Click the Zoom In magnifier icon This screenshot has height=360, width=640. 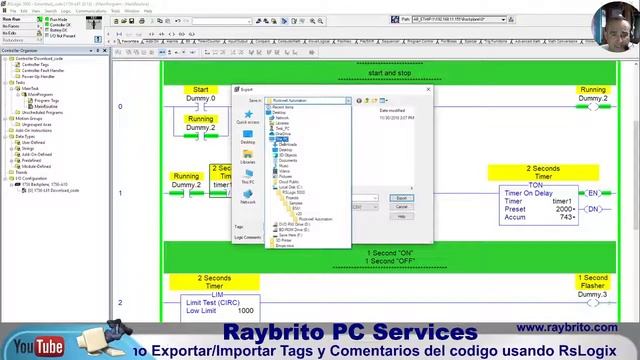coord(312,21)
